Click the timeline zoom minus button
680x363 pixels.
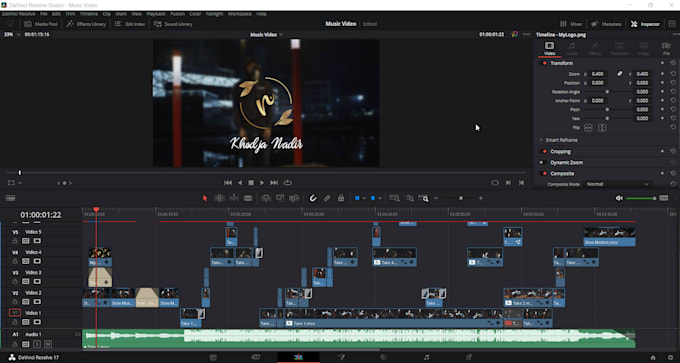436,198
